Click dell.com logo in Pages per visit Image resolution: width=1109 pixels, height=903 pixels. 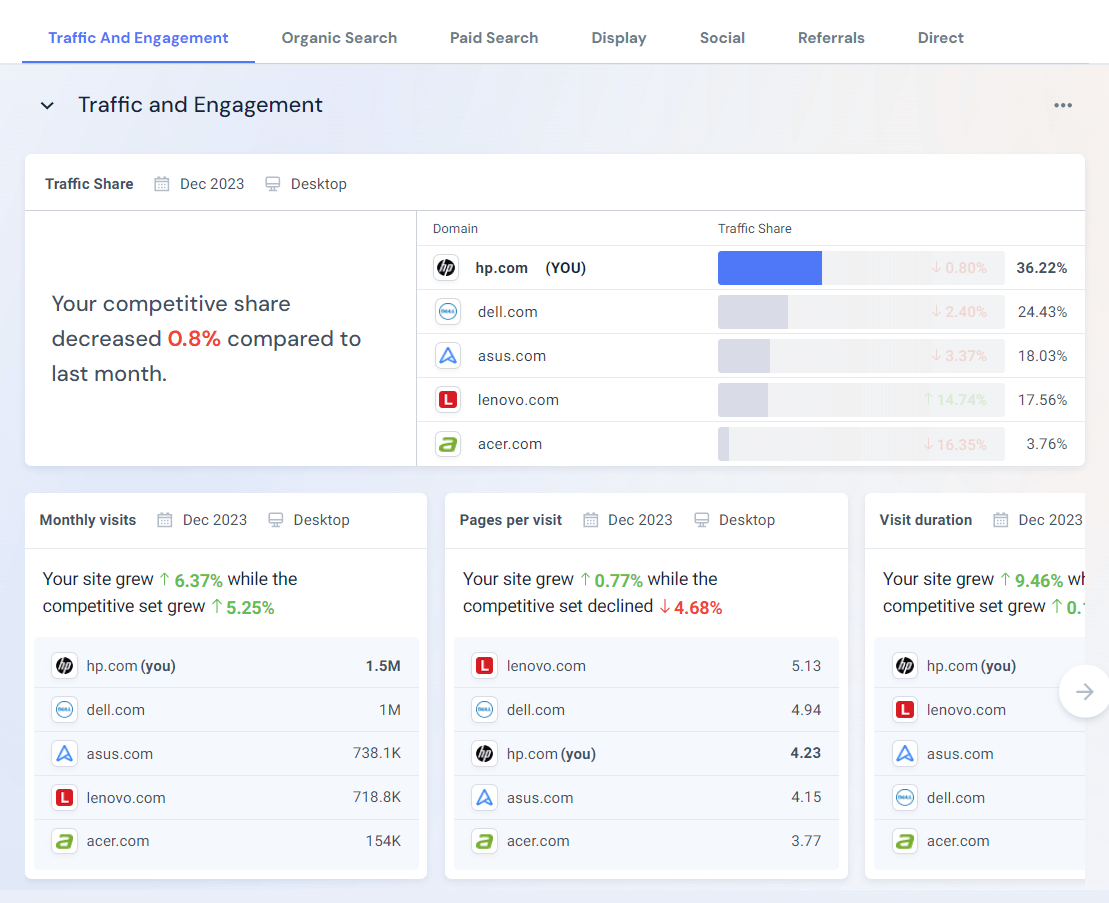point(484,710)
